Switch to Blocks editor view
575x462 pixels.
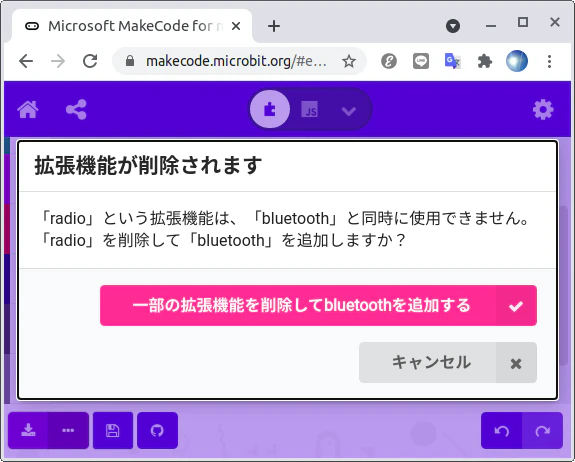(270, 109)
